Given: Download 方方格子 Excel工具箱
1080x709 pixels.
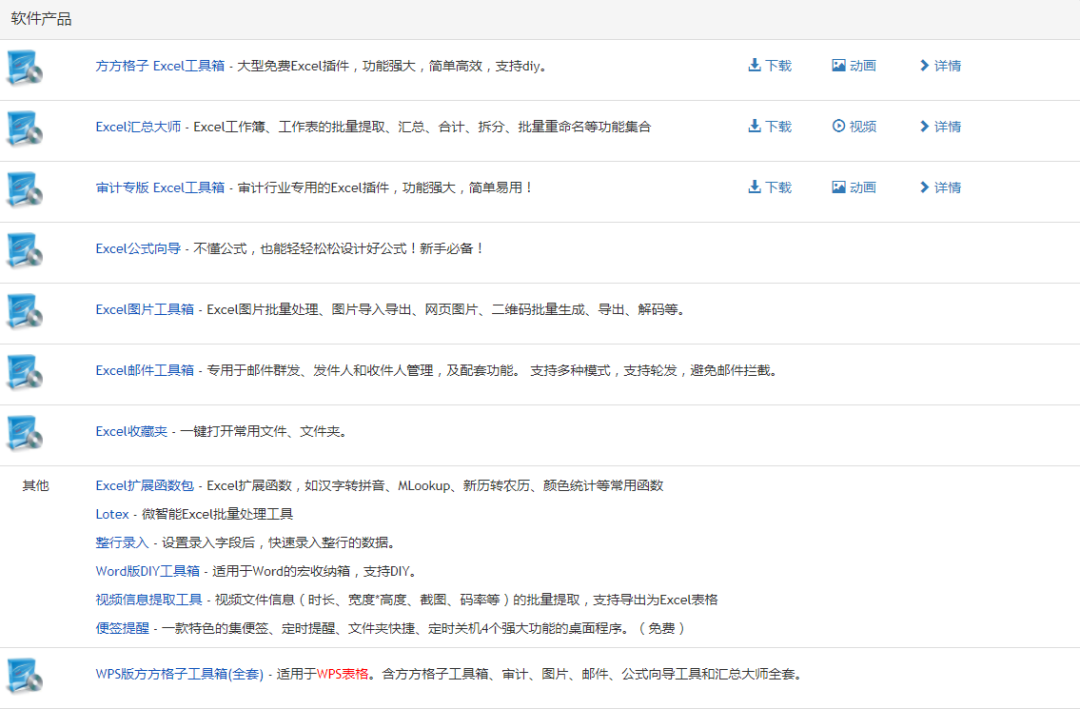Looking at the screenshot, I should click(769, 66).
